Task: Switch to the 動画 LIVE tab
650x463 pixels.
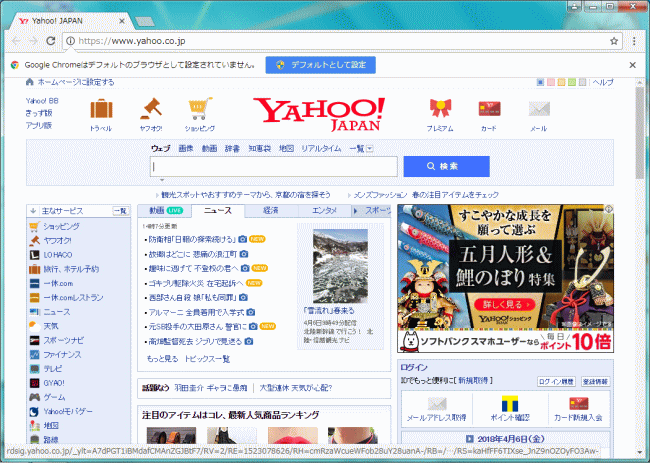Action: click(x=165, y=211)
